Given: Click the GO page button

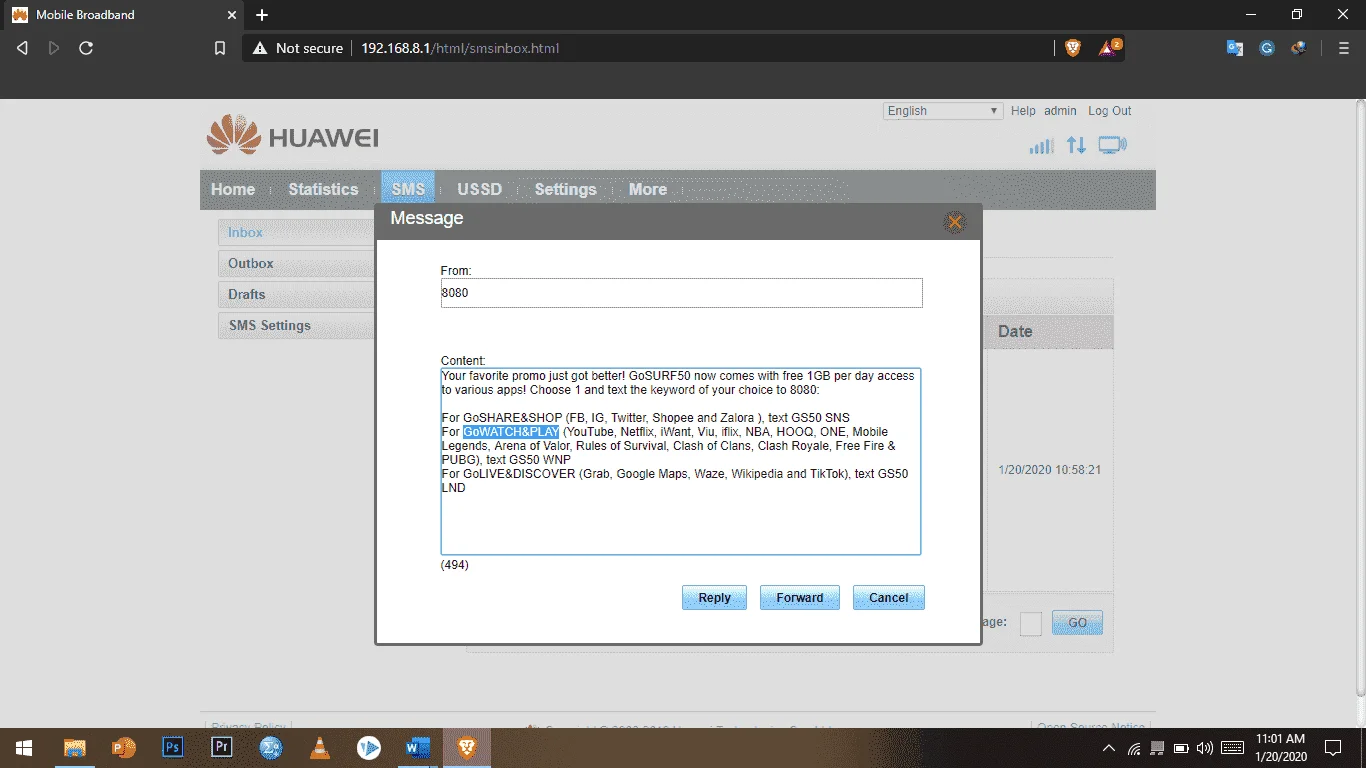Looking at the screenshot, I should pyautogui.click(x=1077, y=622).
